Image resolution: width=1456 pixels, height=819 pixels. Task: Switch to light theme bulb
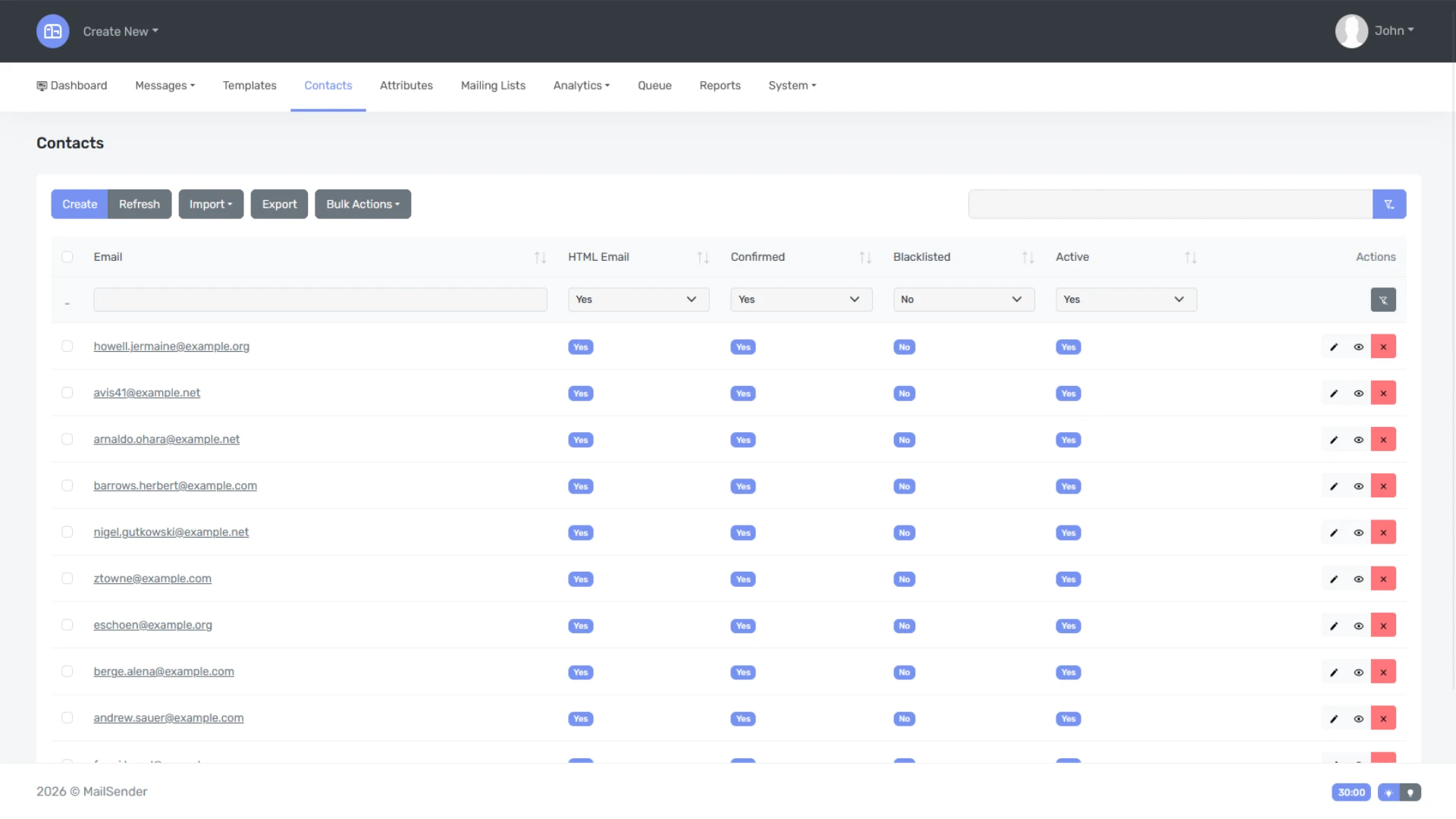1389,792
